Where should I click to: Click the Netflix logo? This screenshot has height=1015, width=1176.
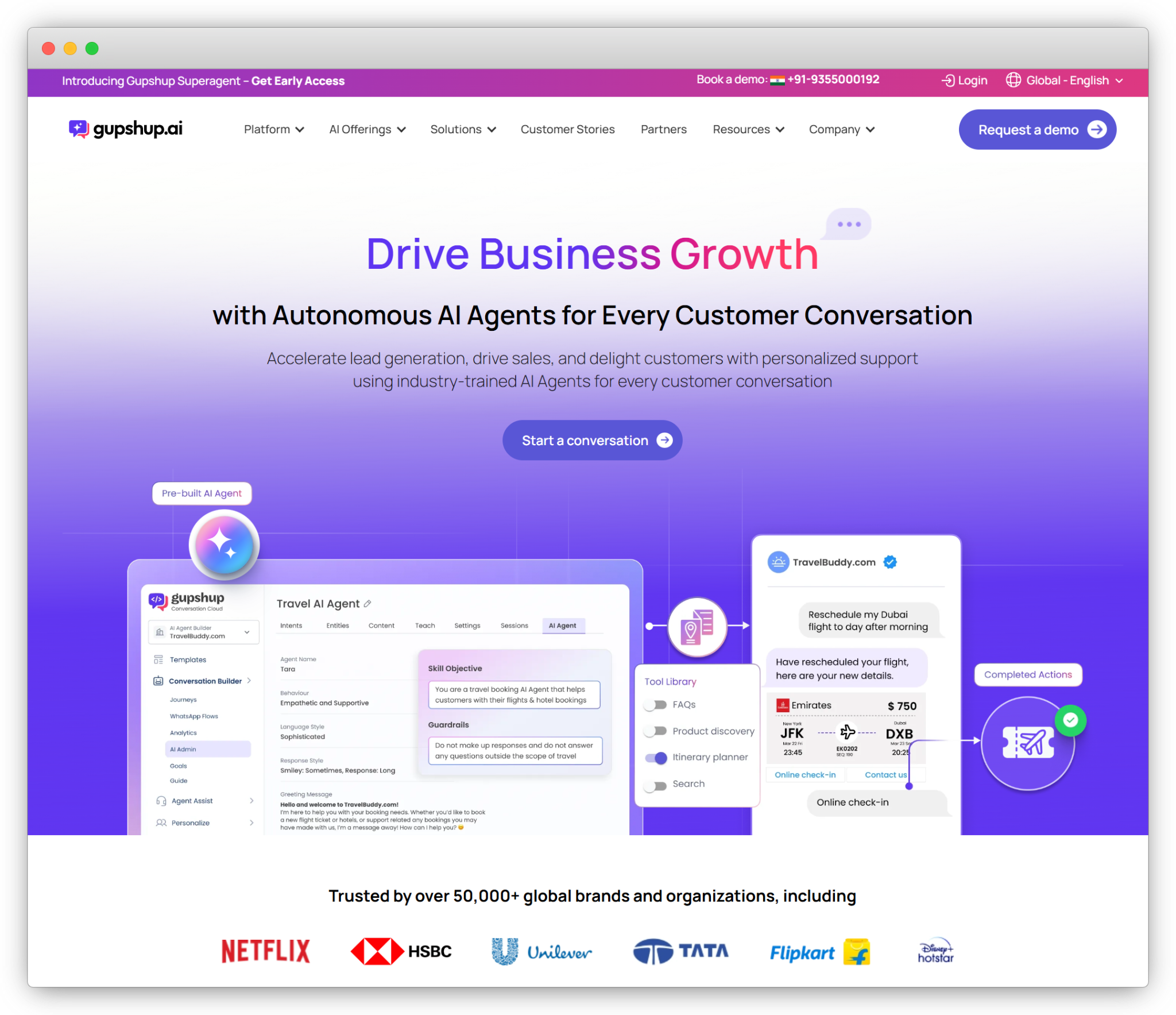point(266,951)
